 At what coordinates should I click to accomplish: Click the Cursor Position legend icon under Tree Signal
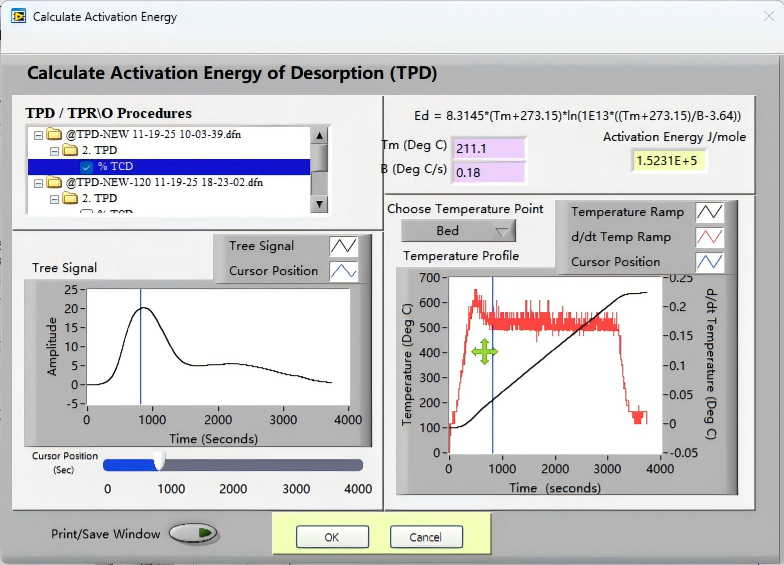(x=343, y=270)
